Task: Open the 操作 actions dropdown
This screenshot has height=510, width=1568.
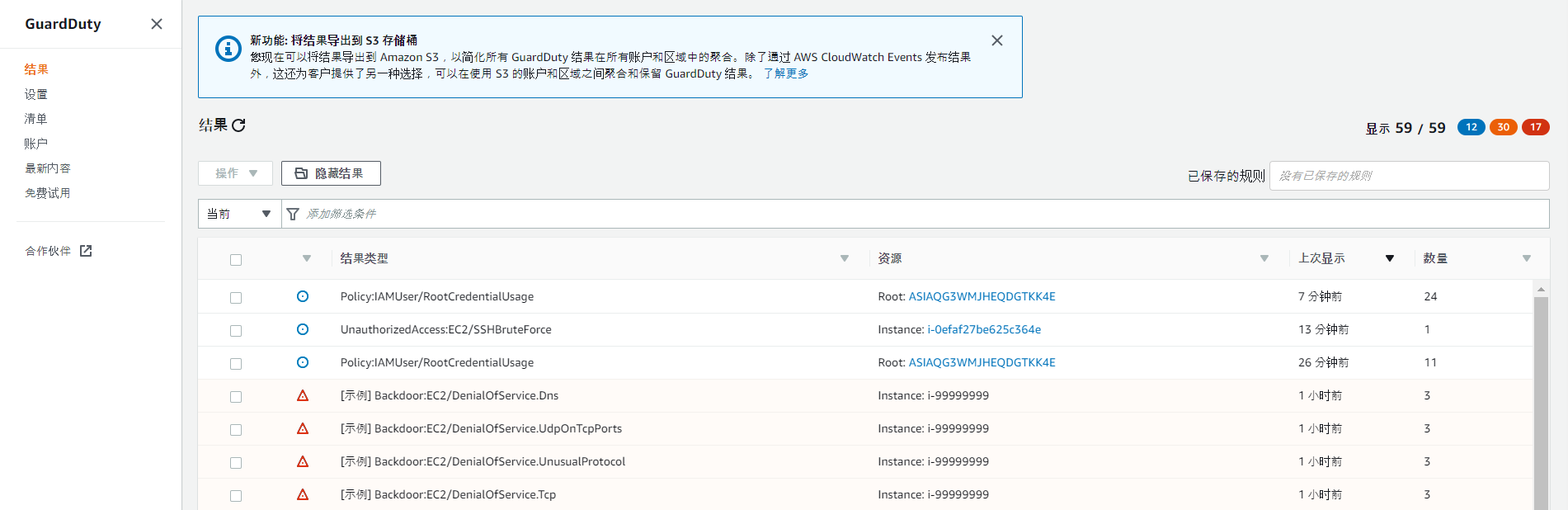Action: tap(235, 173)
